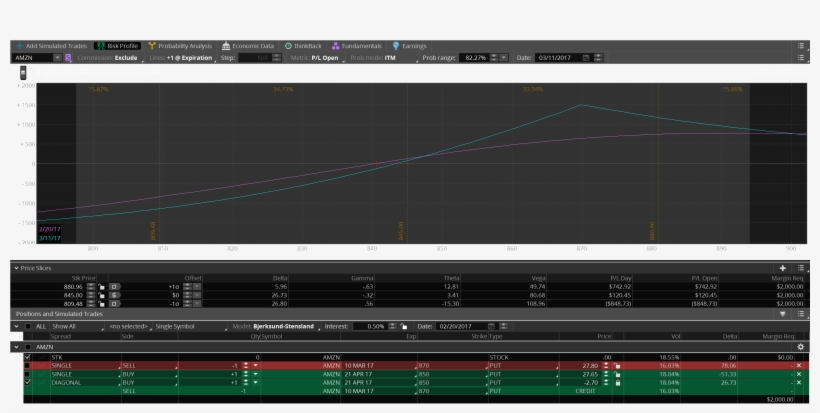Open the Single Symbol dropdown

pyautogui.click(x=191, y=326)
